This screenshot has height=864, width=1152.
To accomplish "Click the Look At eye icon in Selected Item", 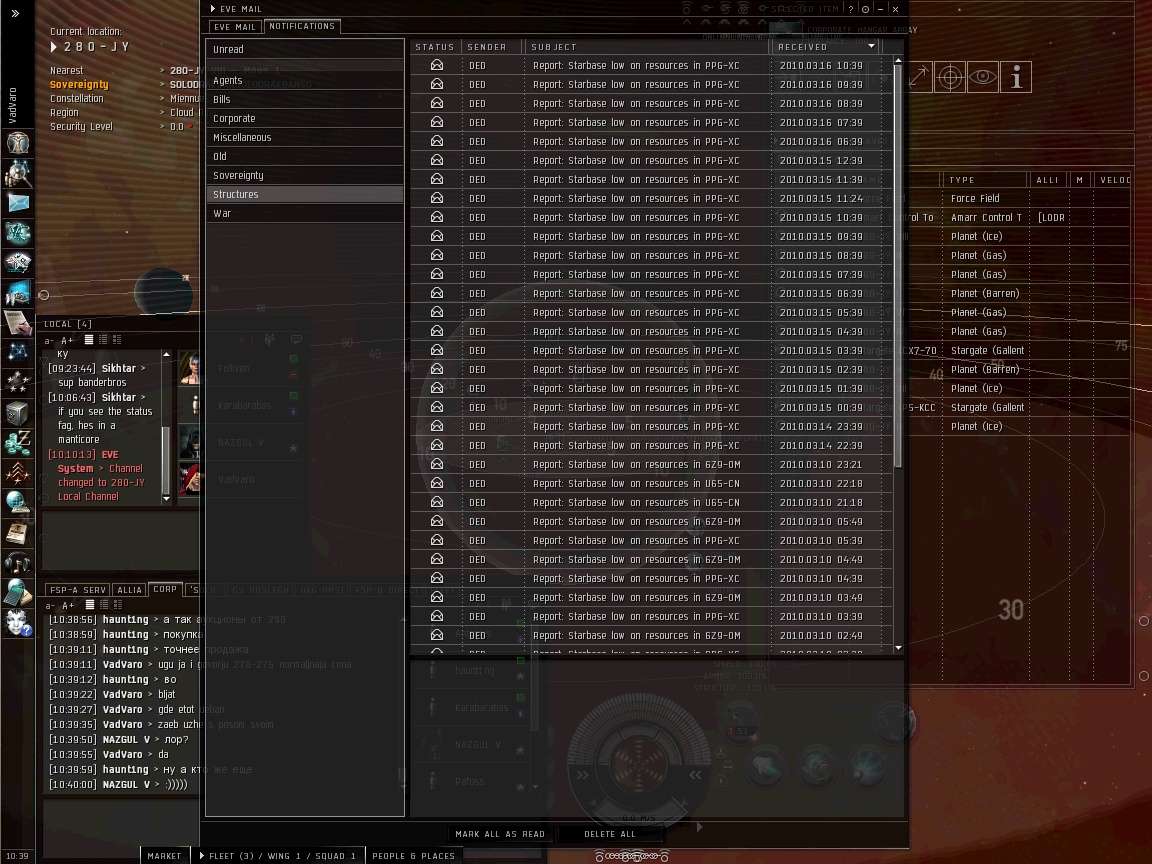I will [983, 77].
